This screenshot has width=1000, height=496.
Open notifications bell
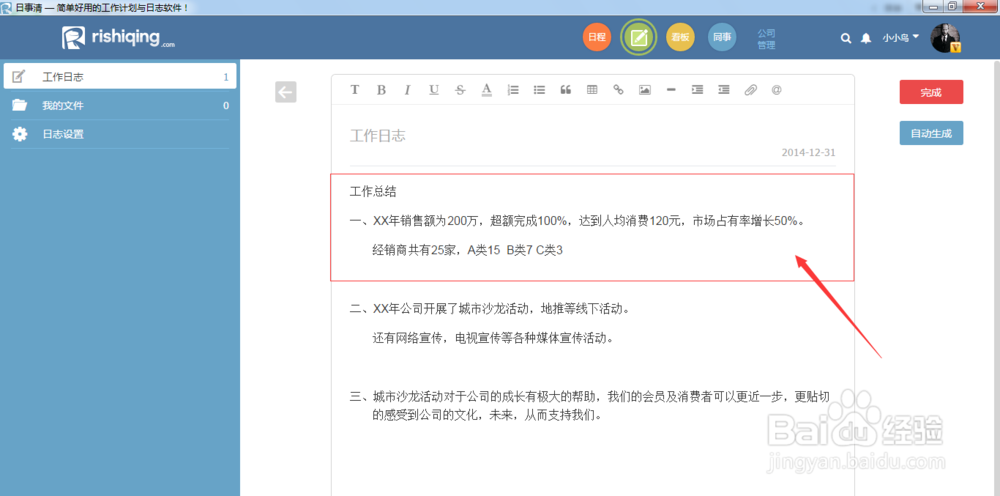tap(865, 38)
